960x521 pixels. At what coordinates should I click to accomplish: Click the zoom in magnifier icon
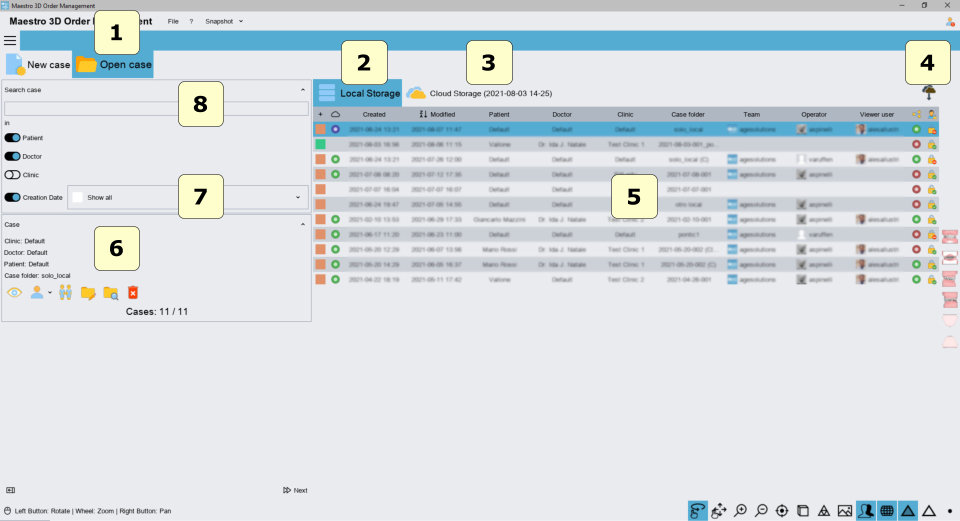point(740,511)
